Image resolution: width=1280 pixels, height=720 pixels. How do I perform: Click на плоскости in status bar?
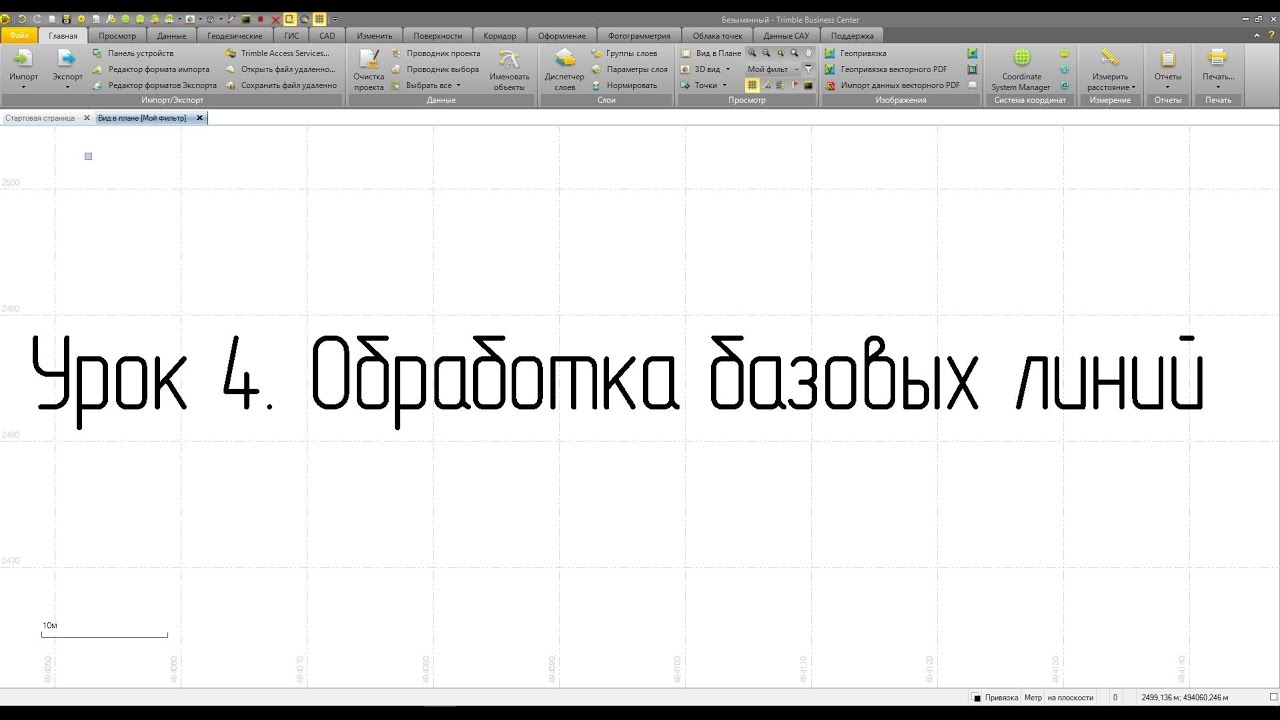point(1070,697)
